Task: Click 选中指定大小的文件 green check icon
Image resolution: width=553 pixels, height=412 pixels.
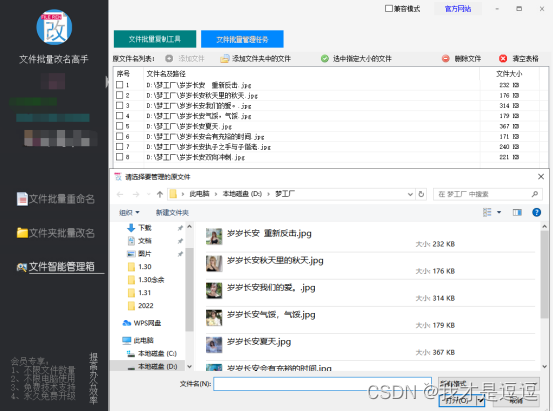Action: coord(325,59)
